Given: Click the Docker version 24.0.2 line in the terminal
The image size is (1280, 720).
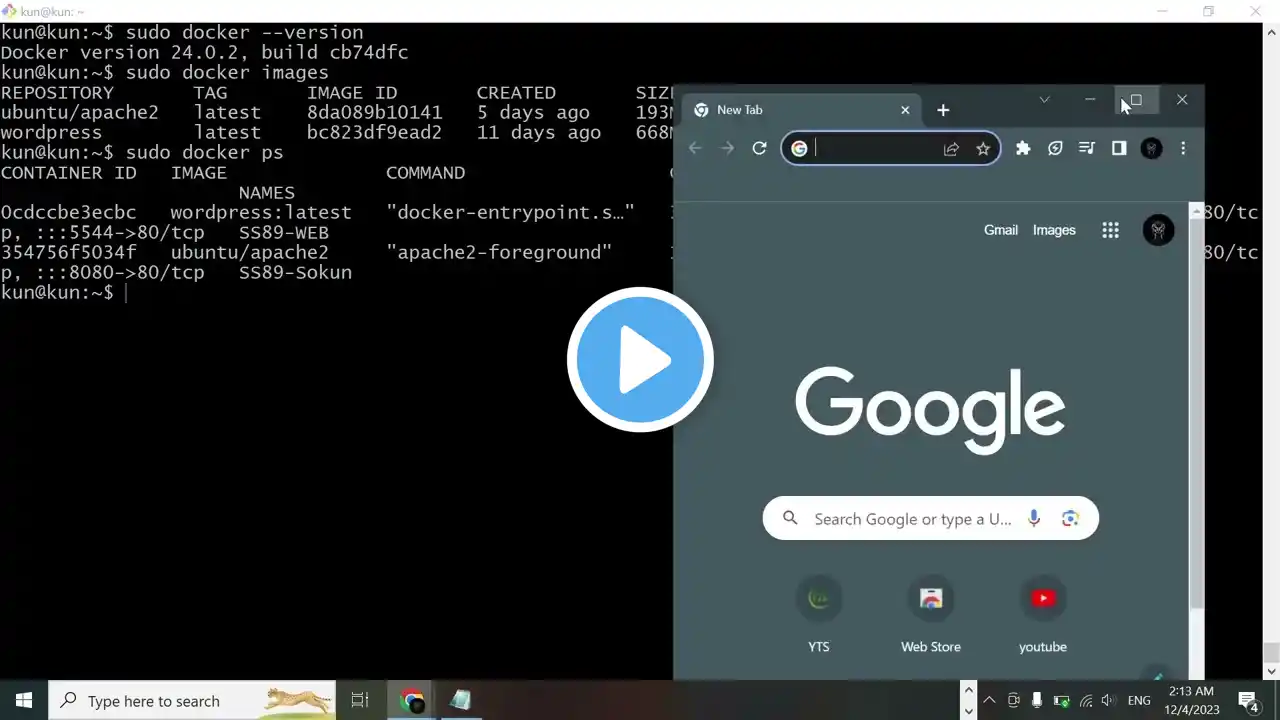Looking at the screenshot, I should pyautogui.click(x=204, y=53).
